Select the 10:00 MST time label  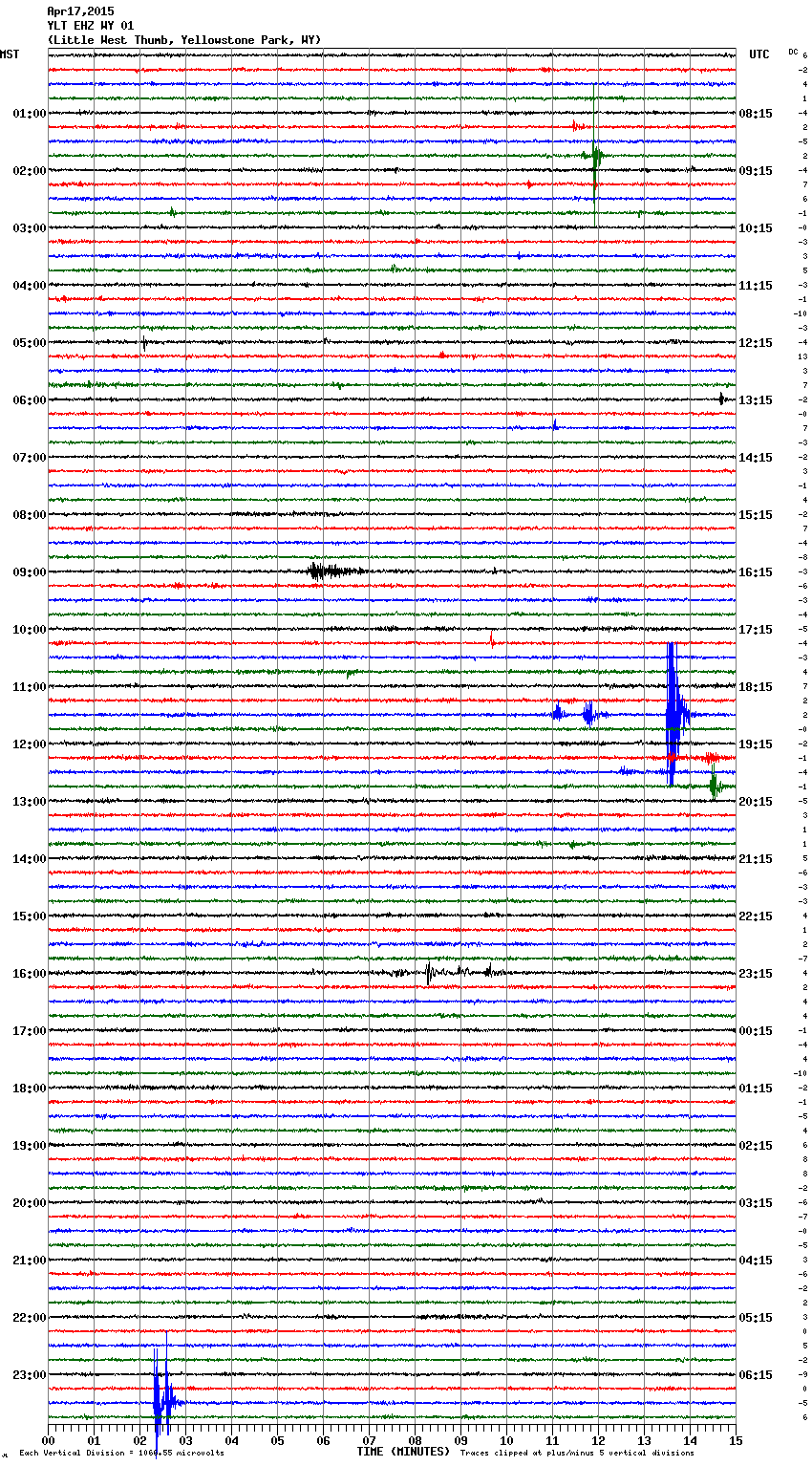pyautogui.click(x=30, y=630)
